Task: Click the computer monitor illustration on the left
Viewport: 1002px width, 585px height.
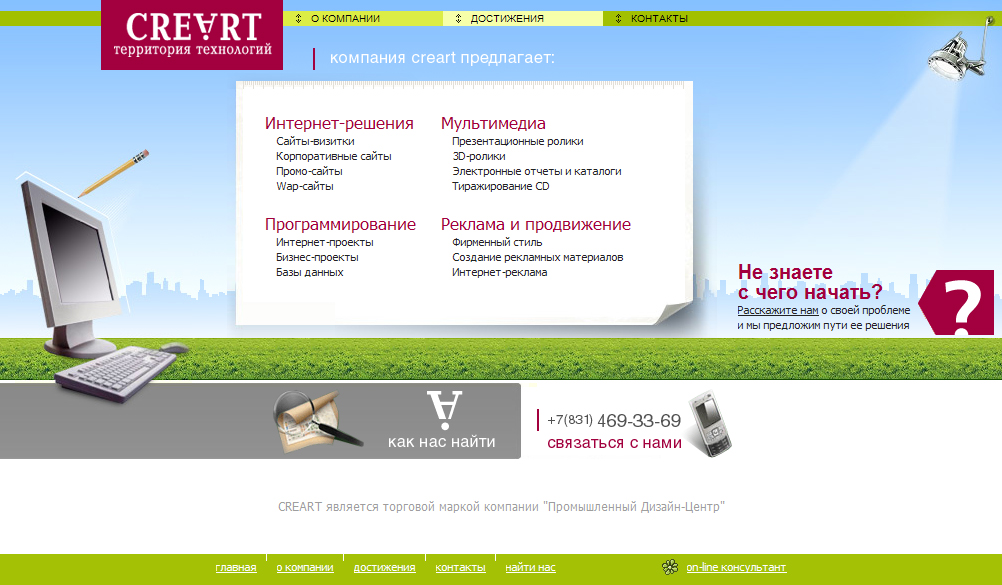Action: point(75,250)
